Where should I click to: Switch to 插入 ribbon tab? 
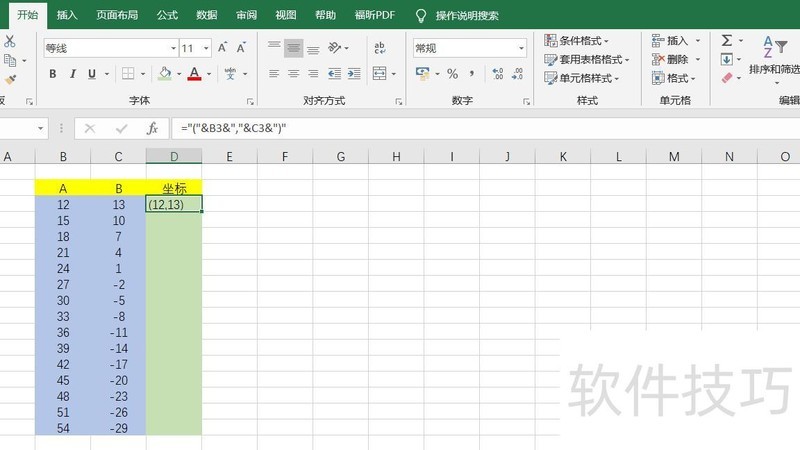[67, 15]
